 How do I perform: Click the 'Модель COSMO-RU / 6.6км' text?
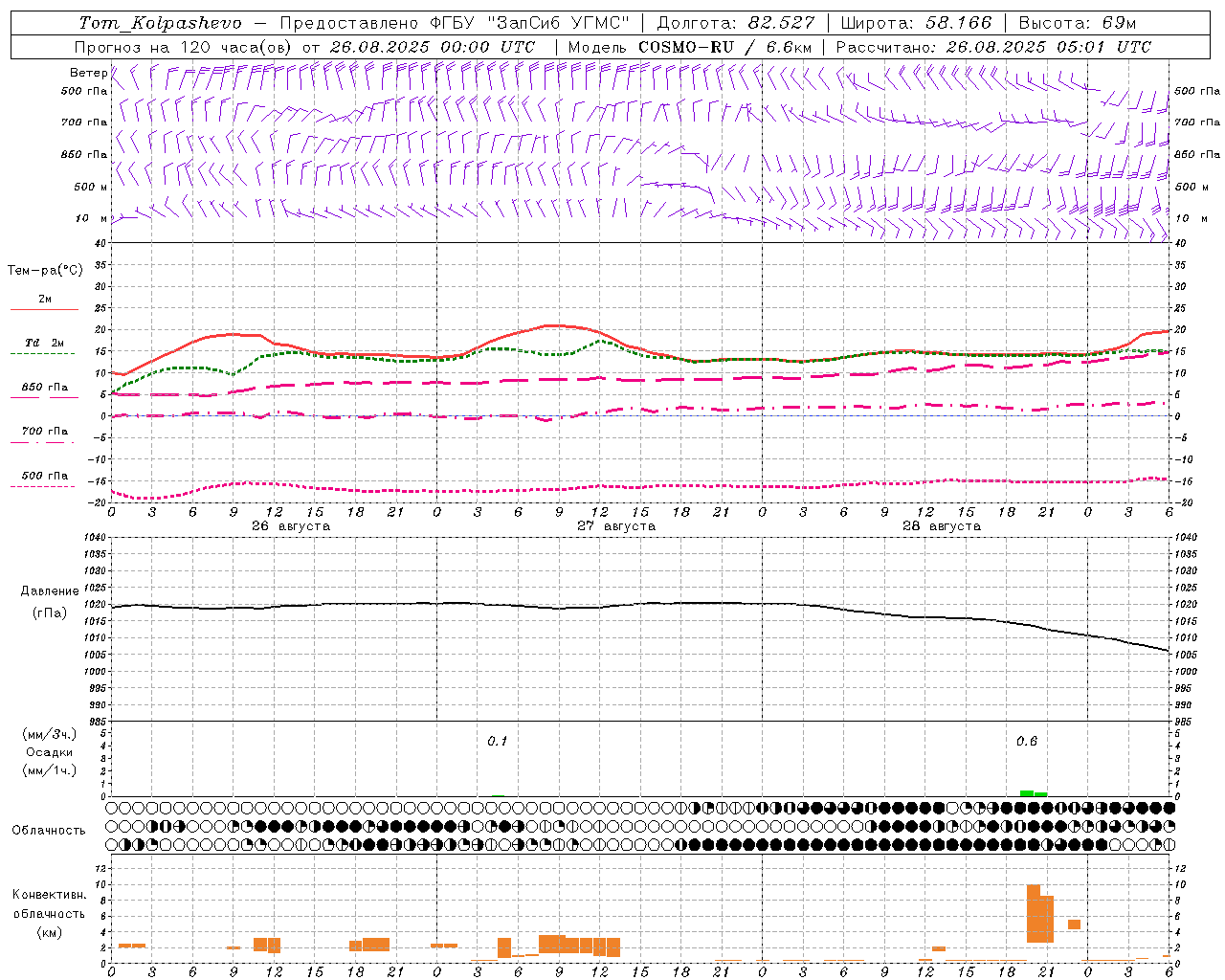690,47
